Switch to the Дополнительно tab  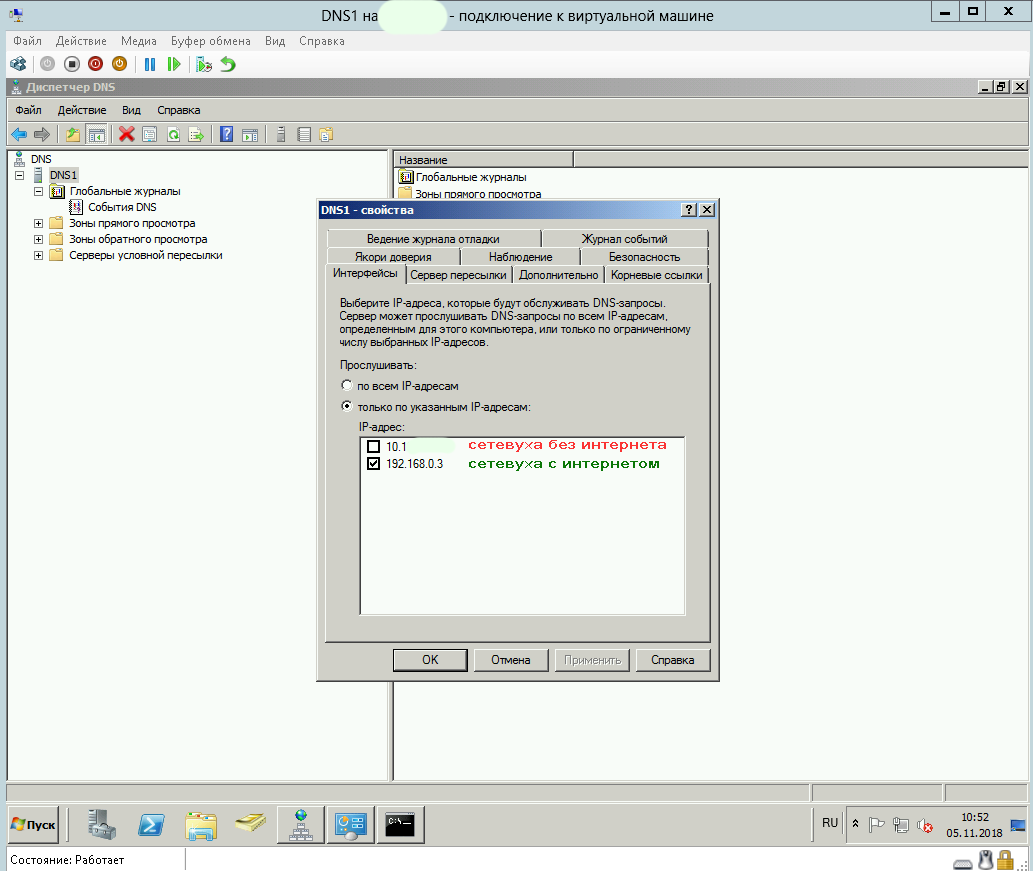click(x=559, y=275)
